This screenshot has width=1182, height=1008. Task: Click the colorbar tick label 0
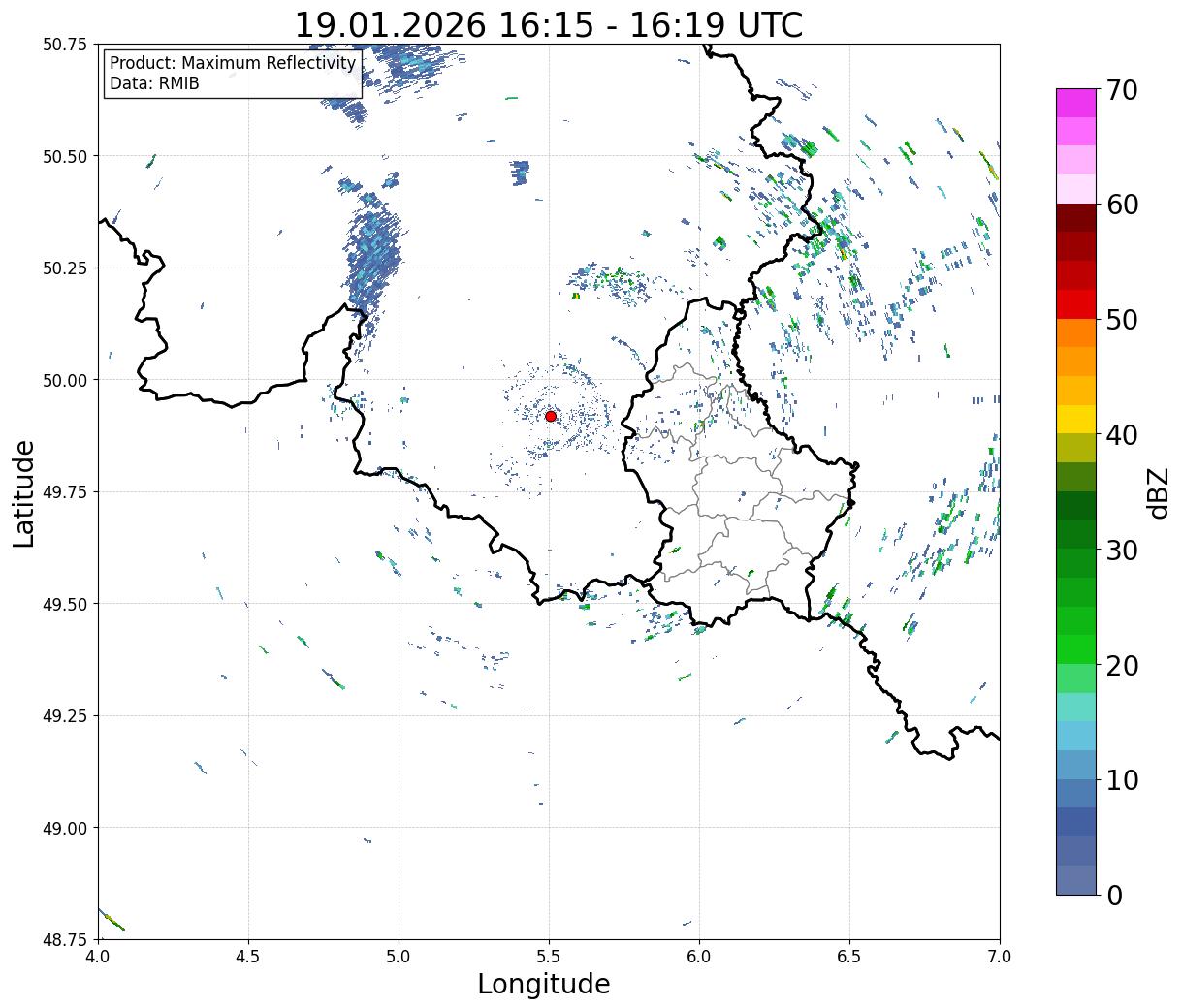[1114, 895]
